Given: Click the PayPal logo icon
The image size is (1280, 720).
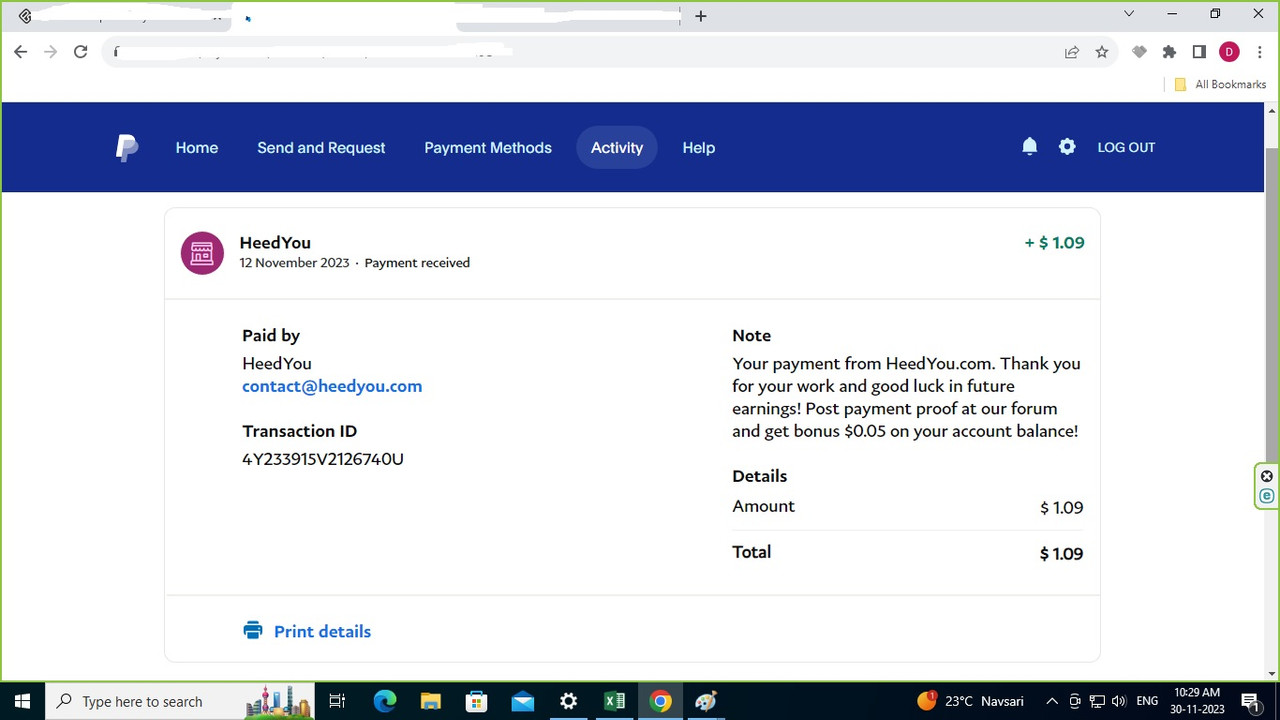Looking at the screenshot, I should (x=126, y=147).
